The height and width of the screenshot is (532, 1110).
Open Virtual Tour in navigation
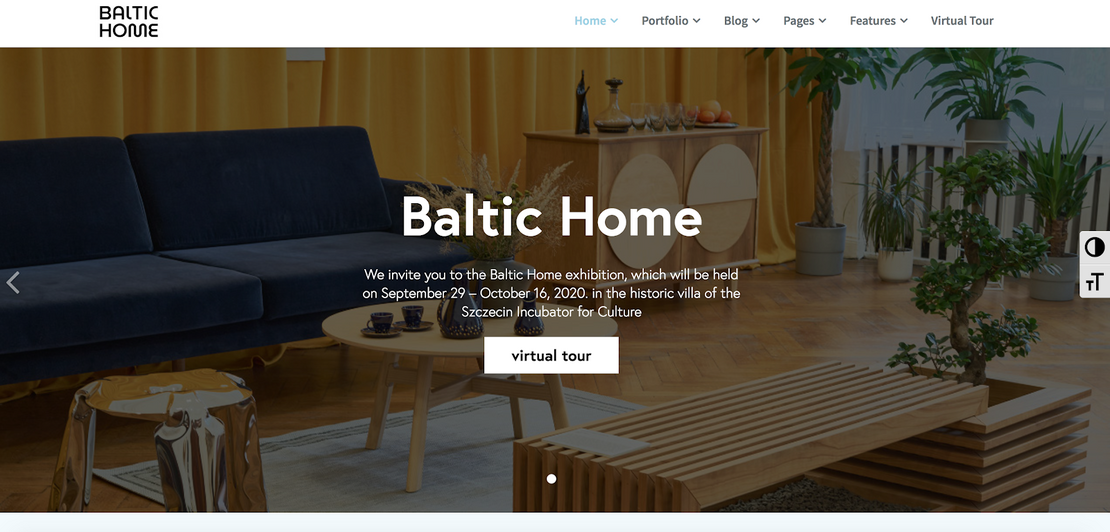(962, 21)
